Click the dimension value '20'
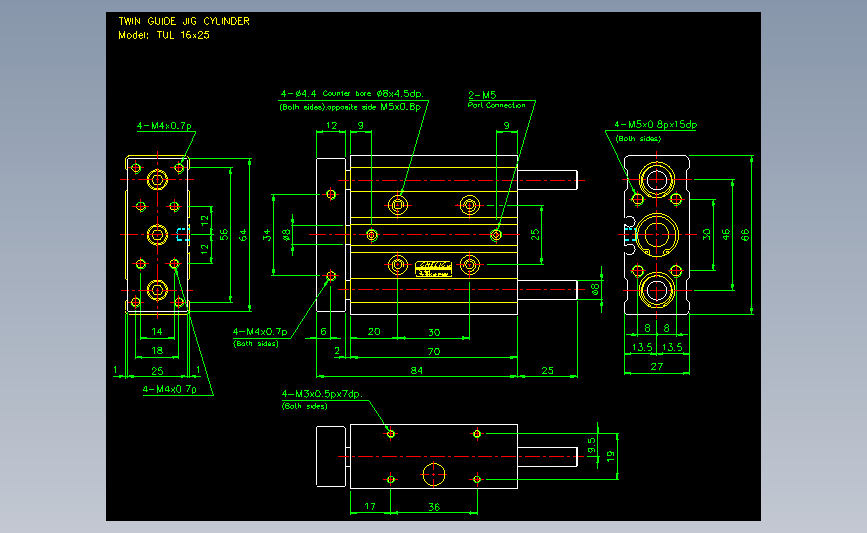This screenshot has width=867, height=533. 374,331
